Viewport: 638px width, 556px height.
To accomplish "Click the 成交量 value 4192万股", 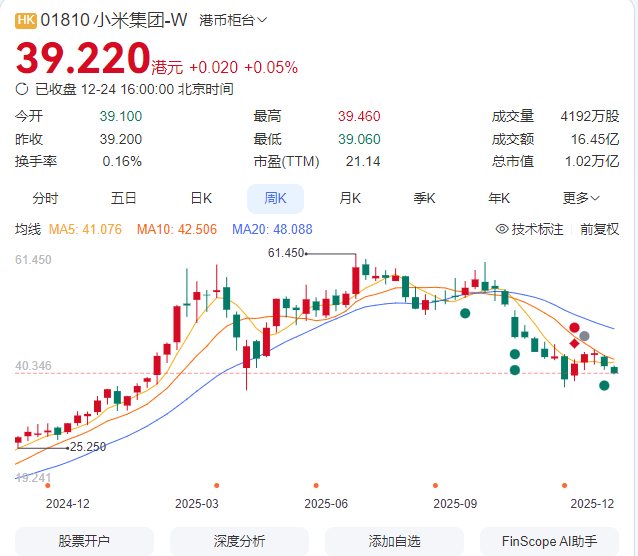I will 590,116.
